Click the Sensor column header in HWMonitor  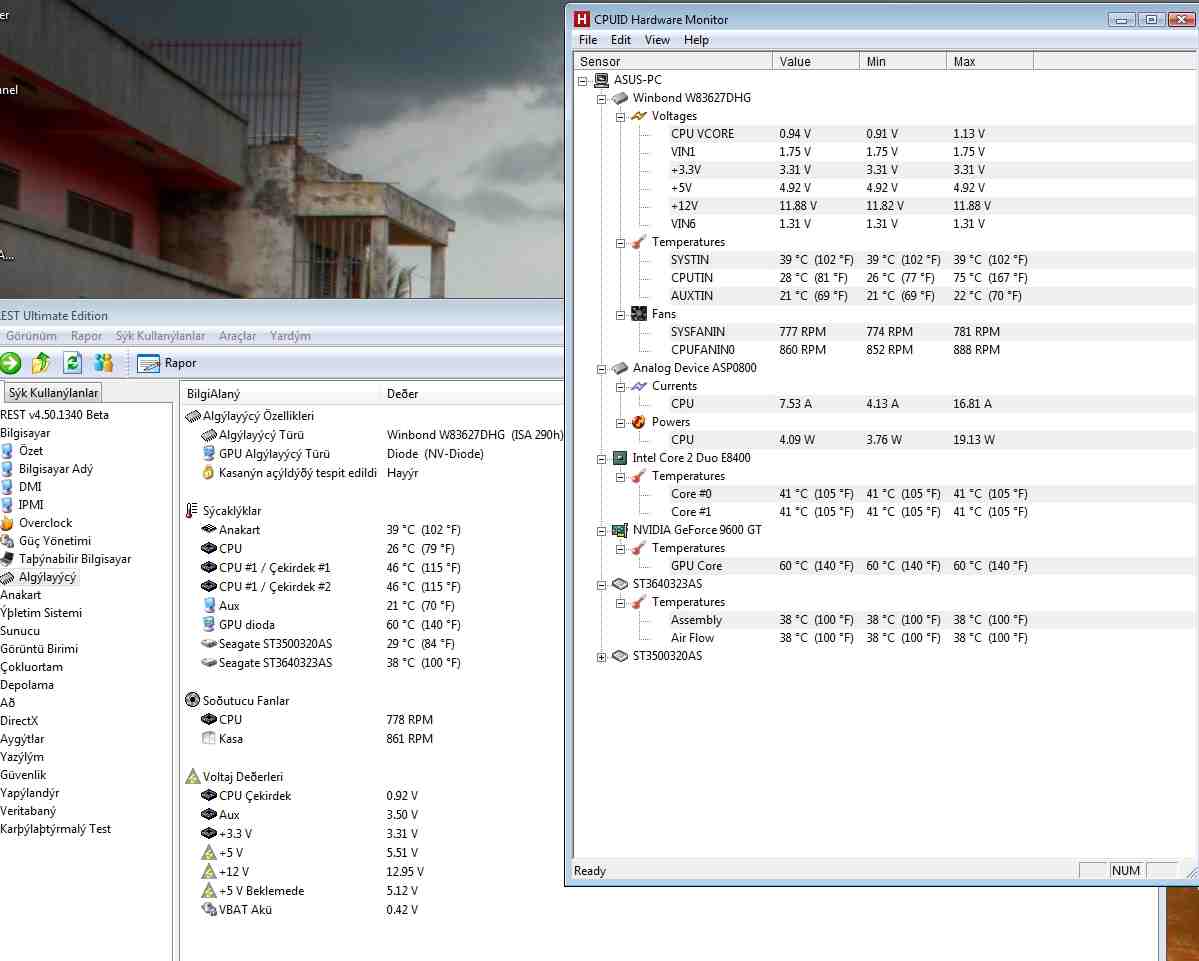(673, 61)
